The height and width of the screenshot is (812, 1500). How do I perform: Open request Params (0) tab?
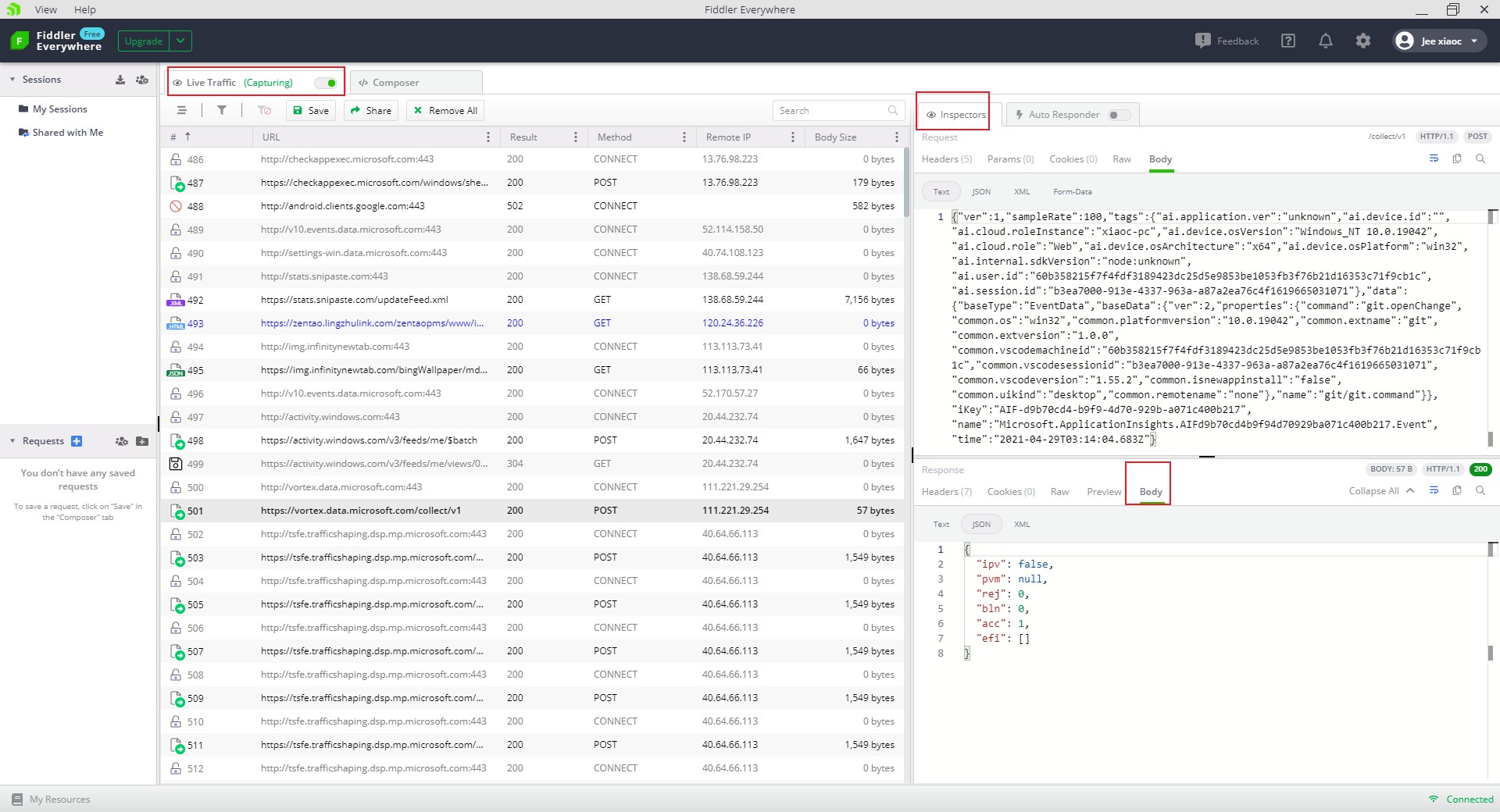pyautogui.click(x=1010, y=158)
